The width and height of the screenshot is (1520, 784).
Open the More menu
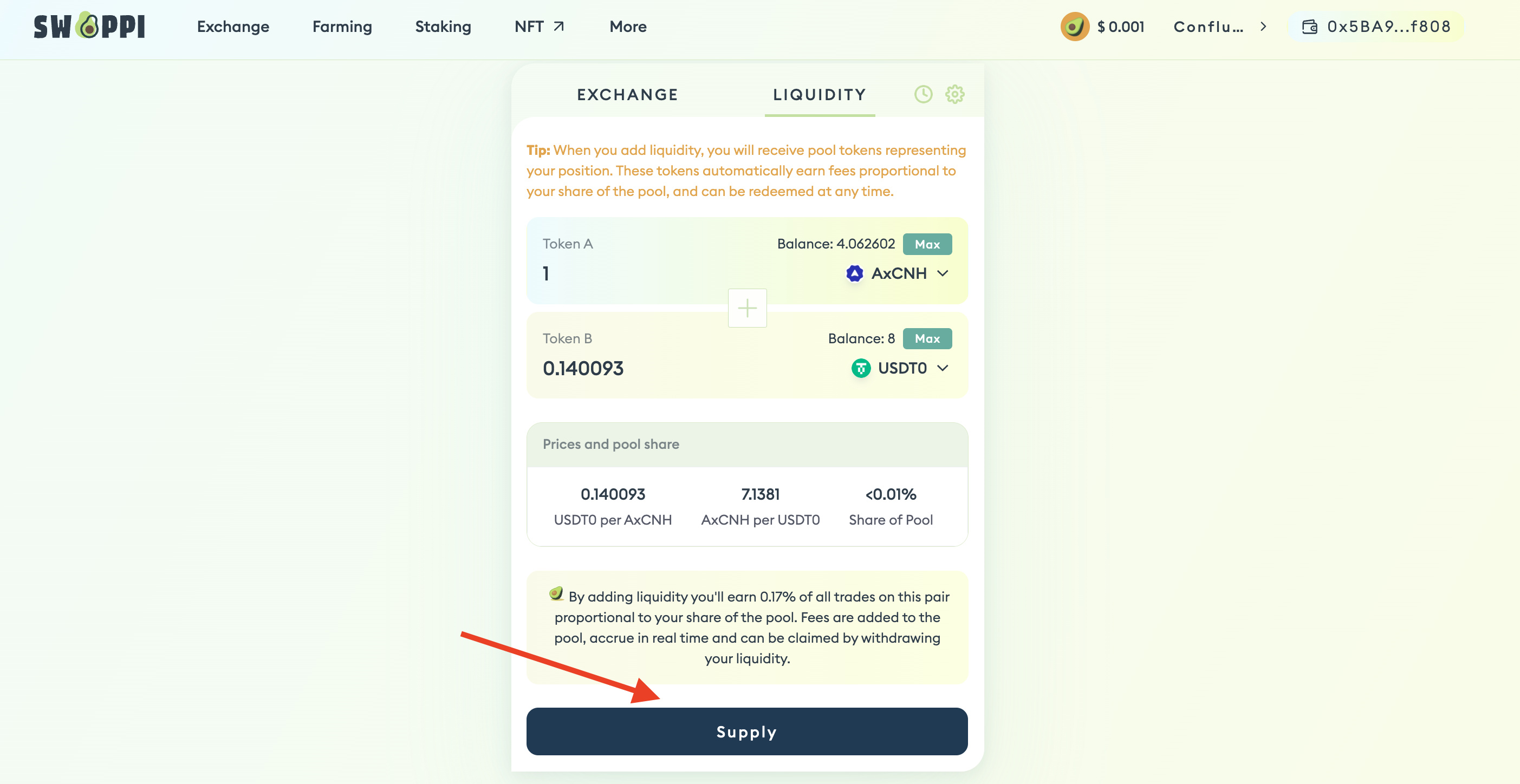tap(627, 27)
